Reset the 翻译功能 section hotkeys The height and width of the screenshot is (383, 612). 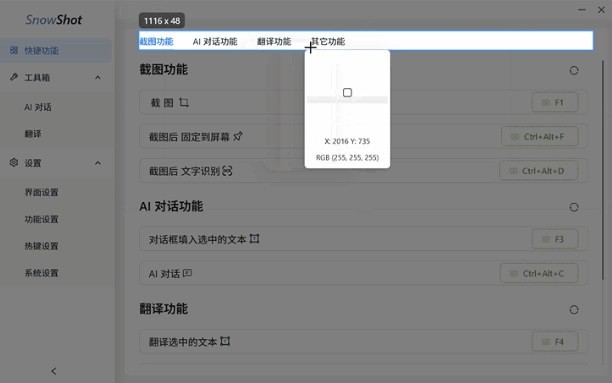coord(574,310)
